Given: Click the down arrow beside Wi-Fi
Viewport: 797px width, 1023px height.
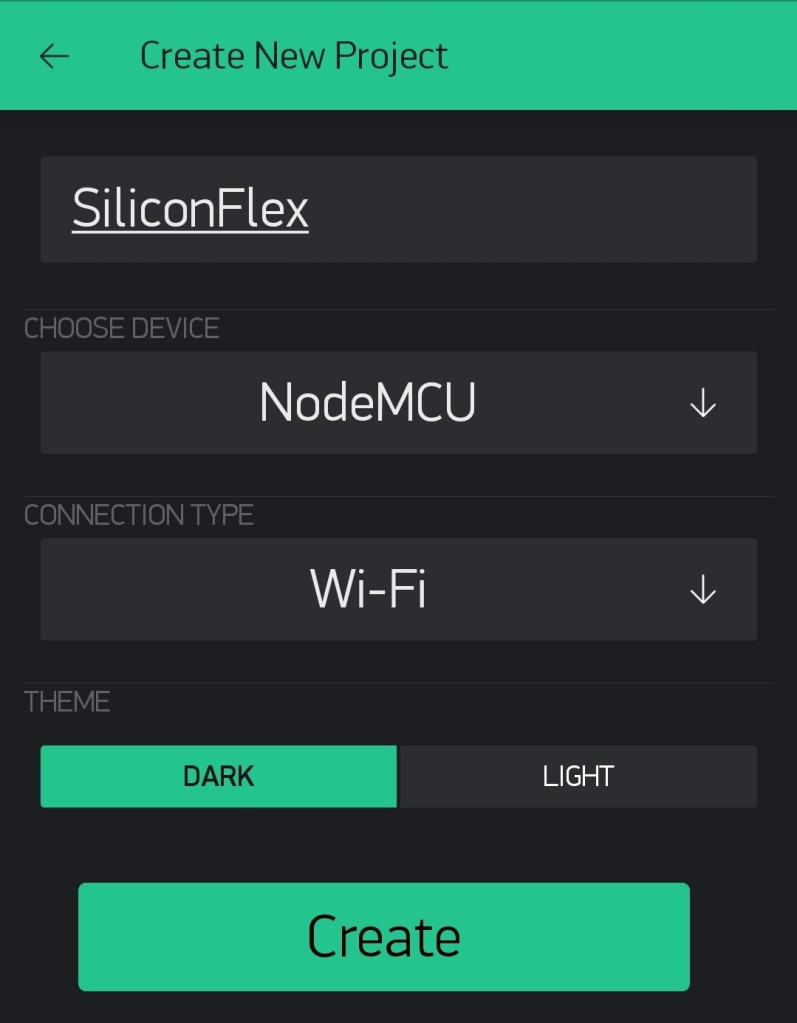Looking at the screenshot, I should pos(703,590).
